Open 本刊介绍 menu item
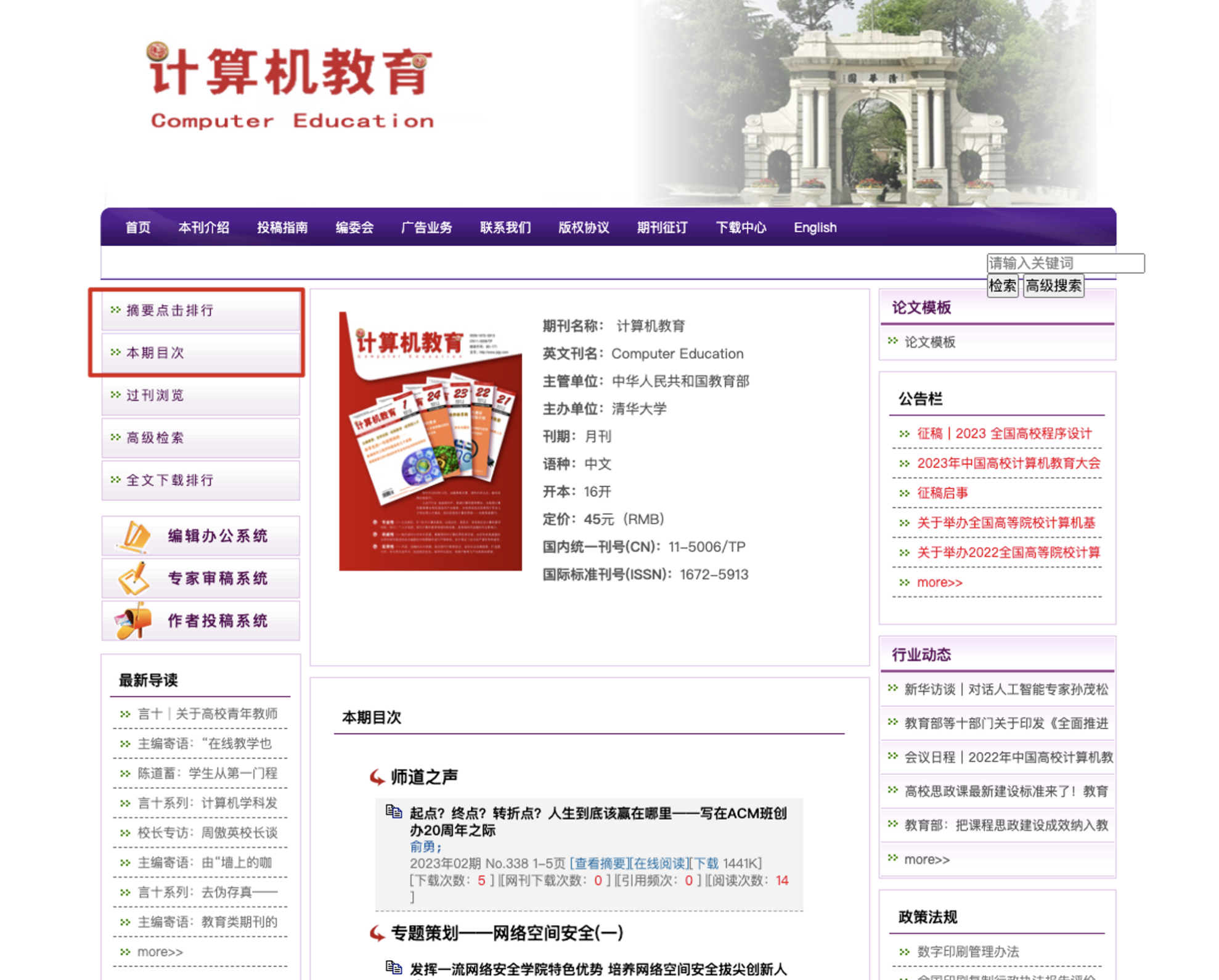Screen dimensions: 1219x980 [204, 227]
